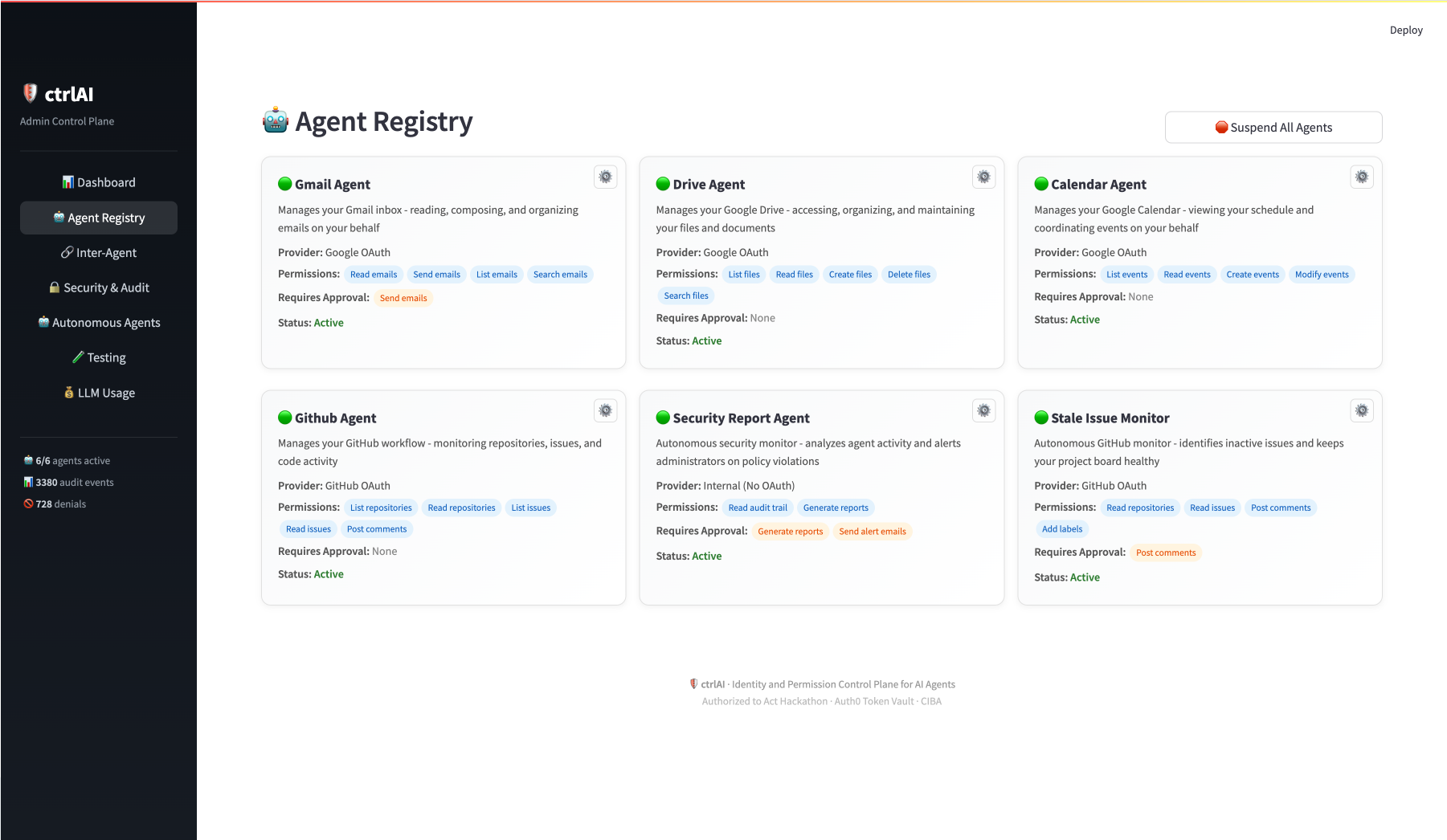Screen dimensions: 1447x840
Task: Click Suspend All Agents button
Action: pos(1273,127)
